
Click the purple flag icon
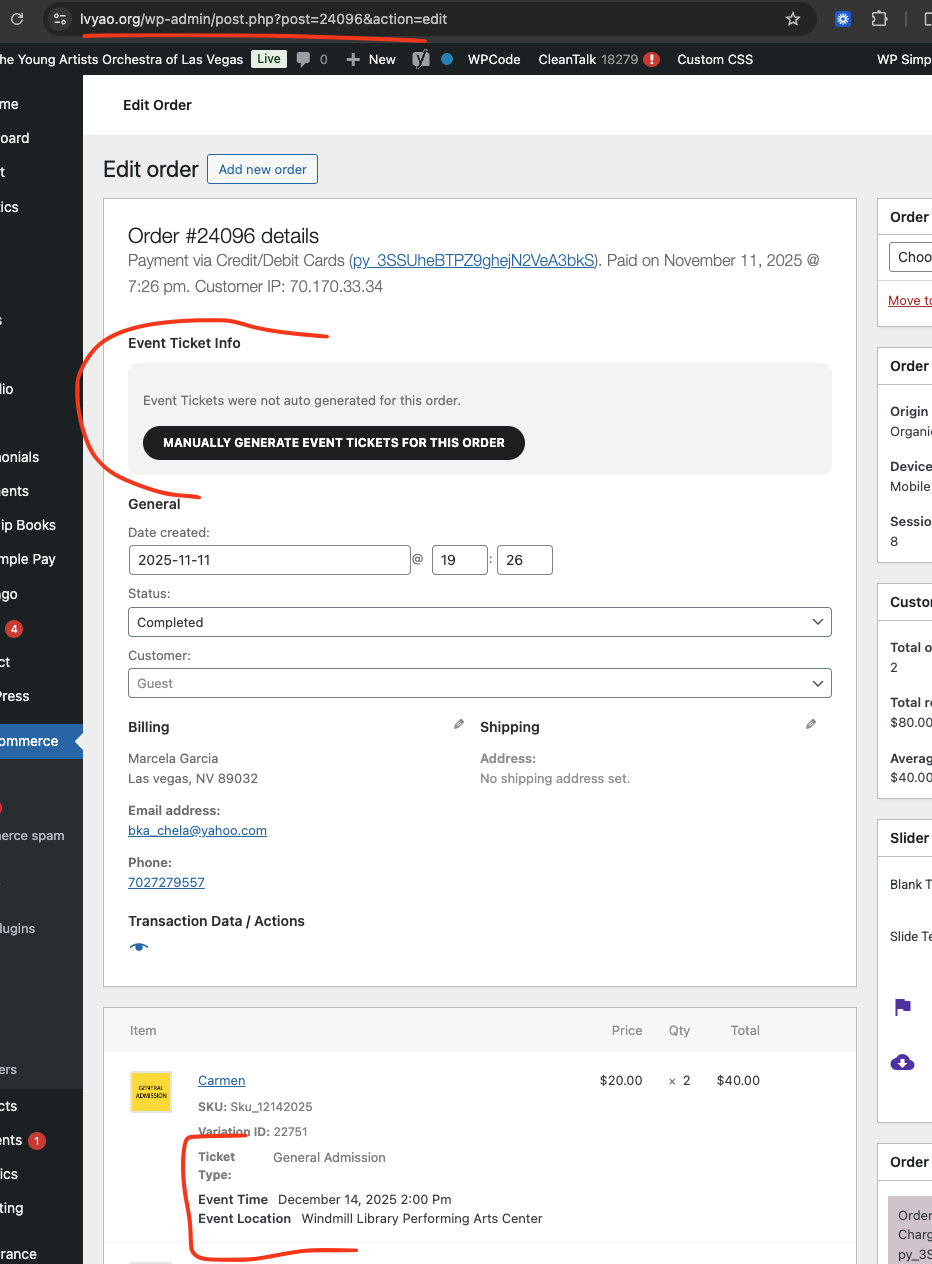pos(902,1007)
